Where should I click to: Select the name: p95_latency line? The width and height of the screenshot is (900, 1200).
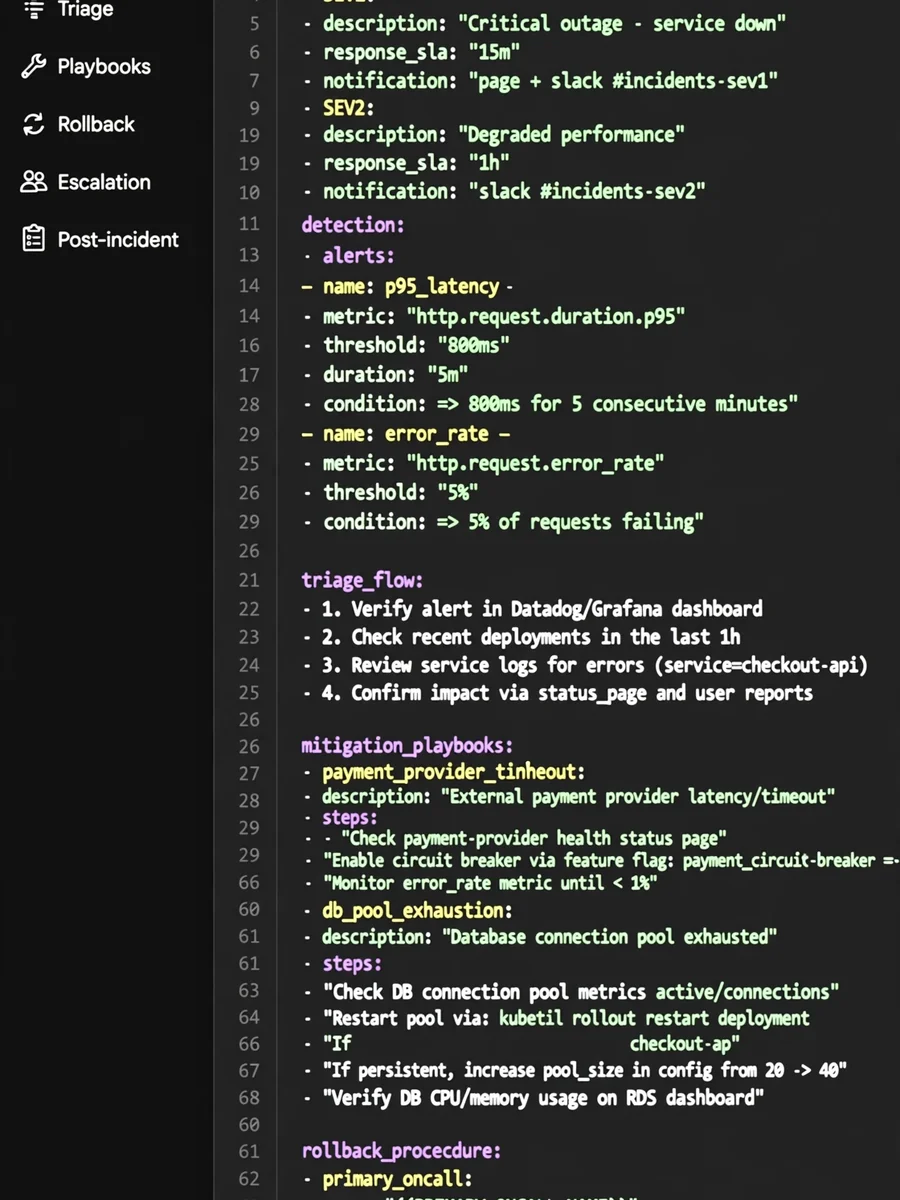coord(407,286)
